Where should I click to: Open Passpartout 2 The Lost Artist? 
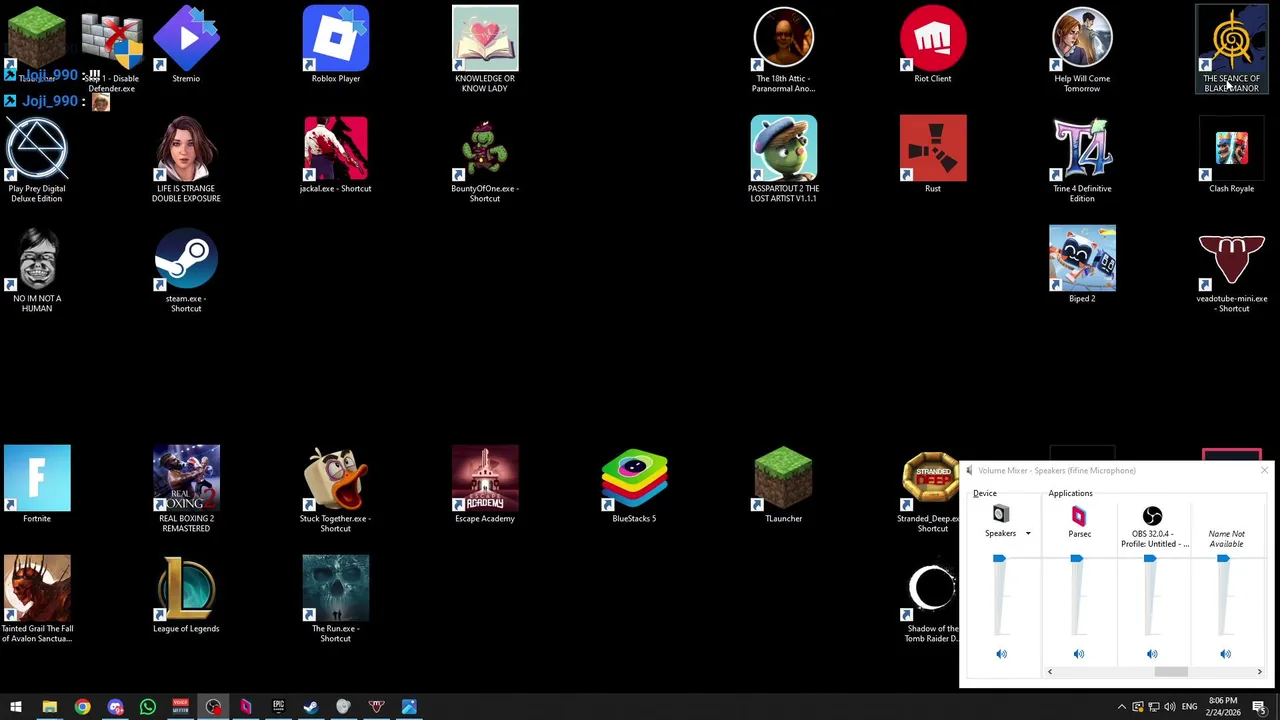coord(783,159)
